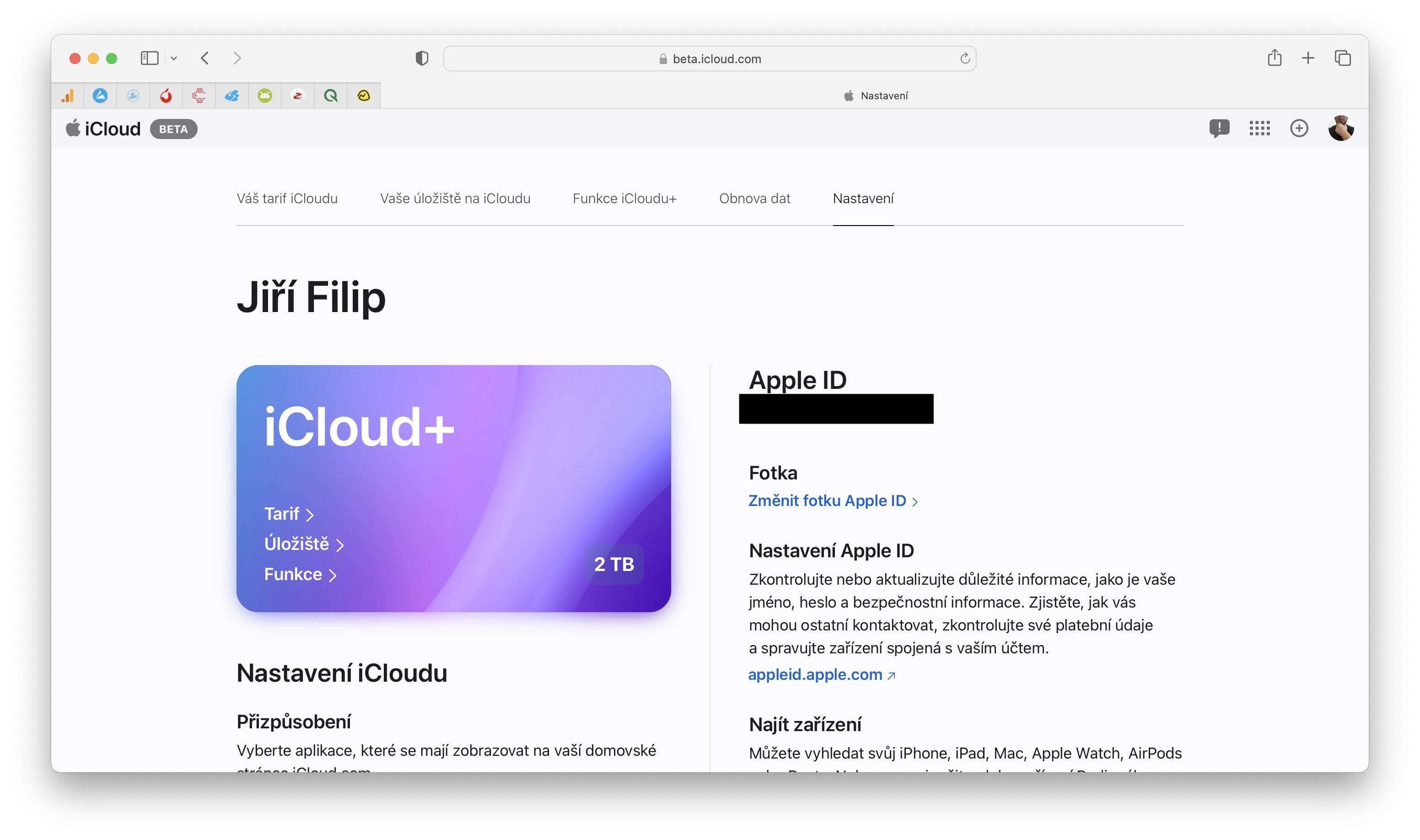Expand the sidebar dropdown chevron
The height and width of the screenshot is (840, 1420).
coord(174,58)
